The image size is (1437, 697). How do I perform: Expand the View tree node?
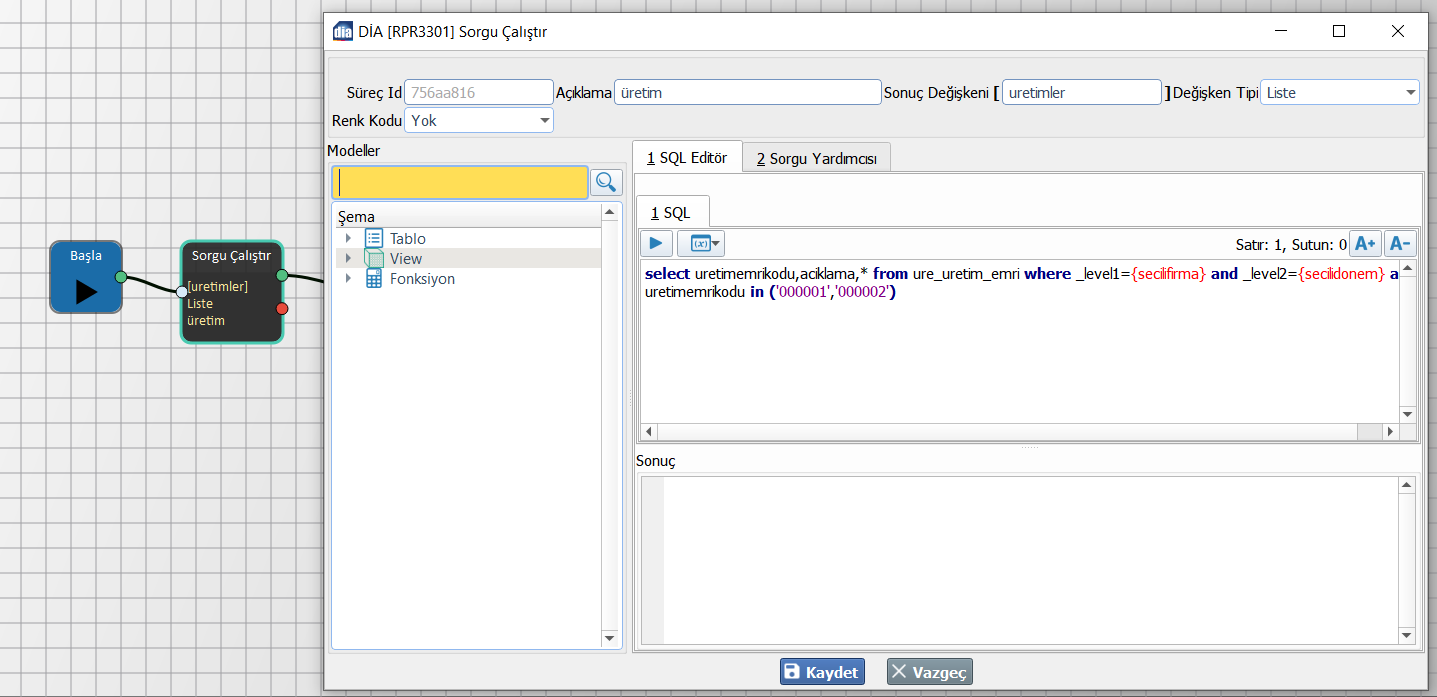click(348, 258)
